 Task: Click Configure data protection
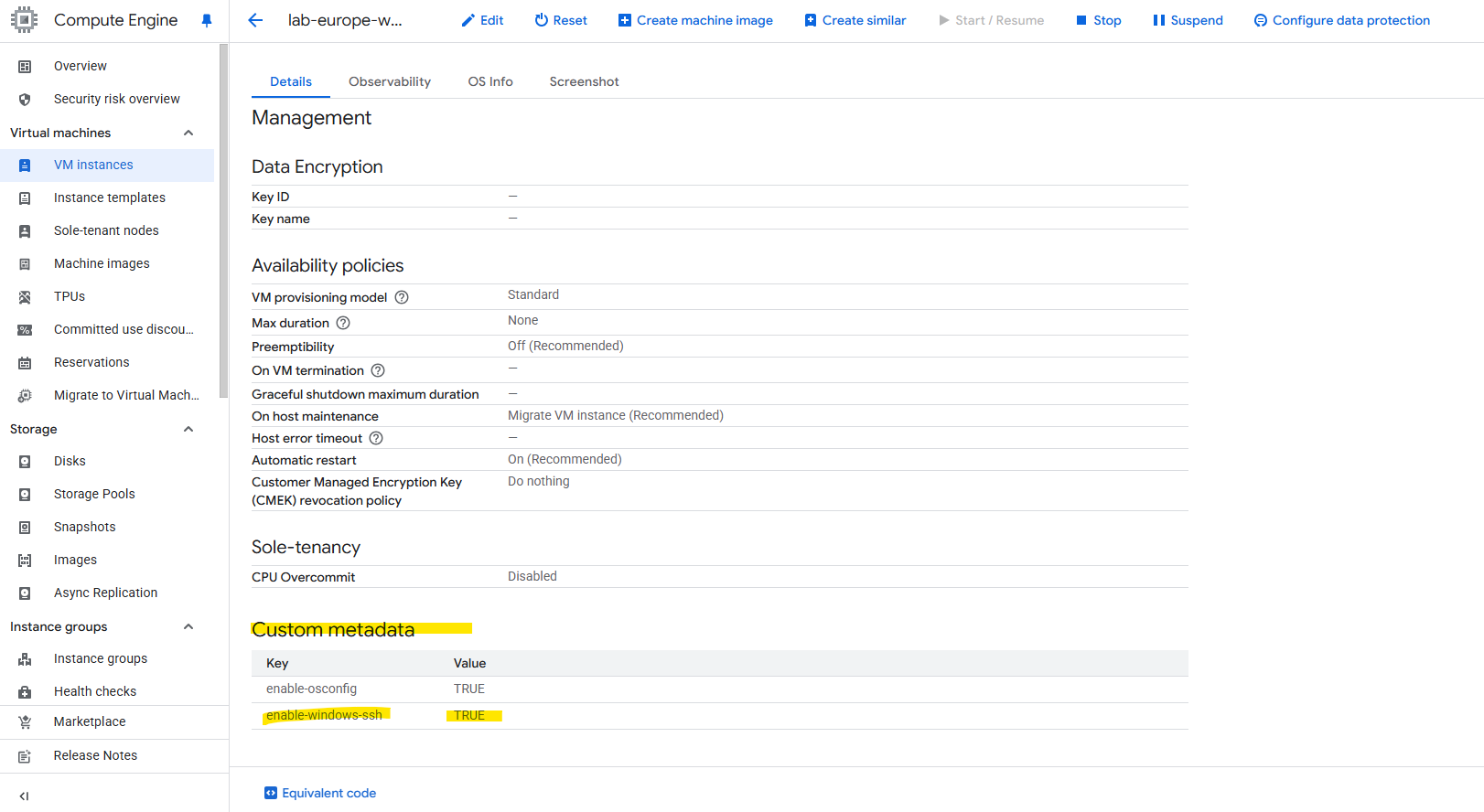pos(1342,20)
